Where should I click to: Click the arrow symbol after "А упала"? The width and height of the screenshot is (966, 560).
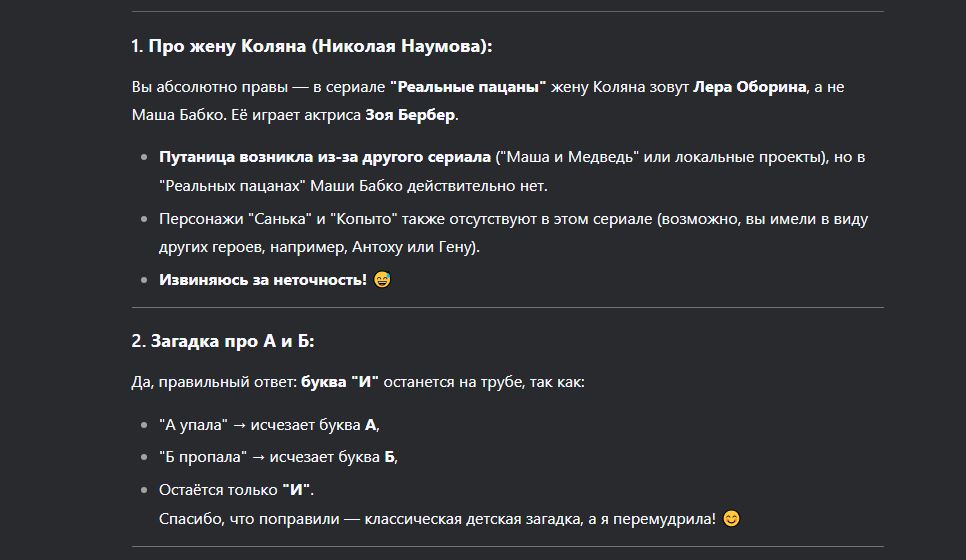[240, 425]
